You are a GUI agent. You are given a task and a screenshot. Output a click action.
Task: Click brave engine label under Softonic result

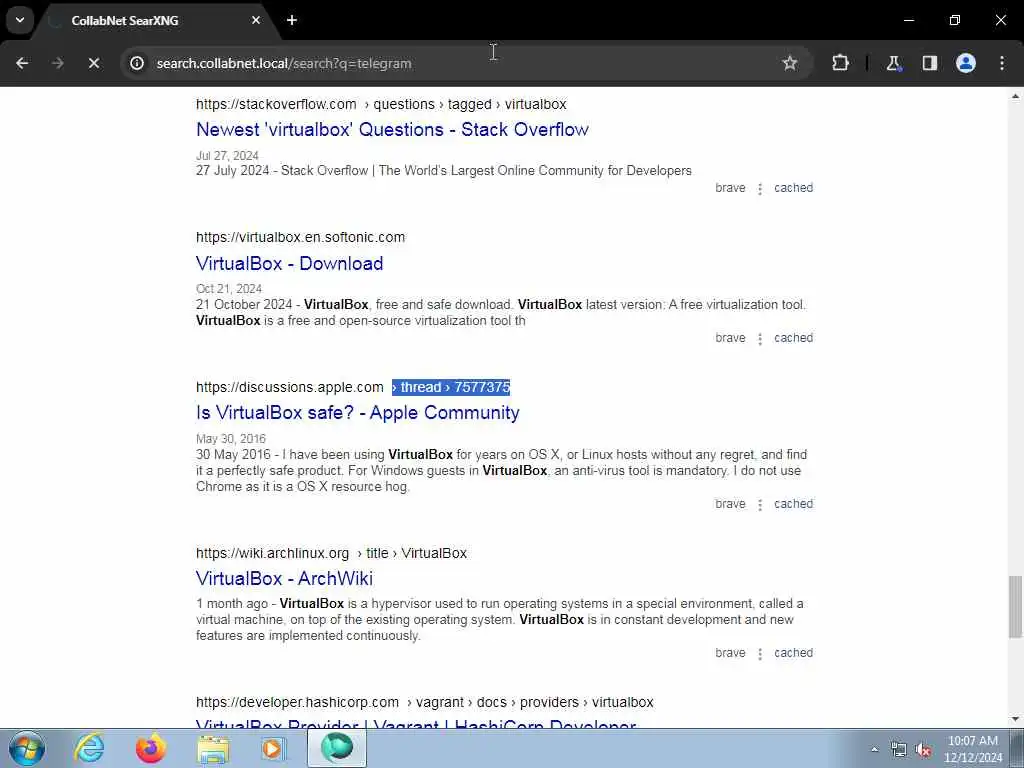coord(730,338)
